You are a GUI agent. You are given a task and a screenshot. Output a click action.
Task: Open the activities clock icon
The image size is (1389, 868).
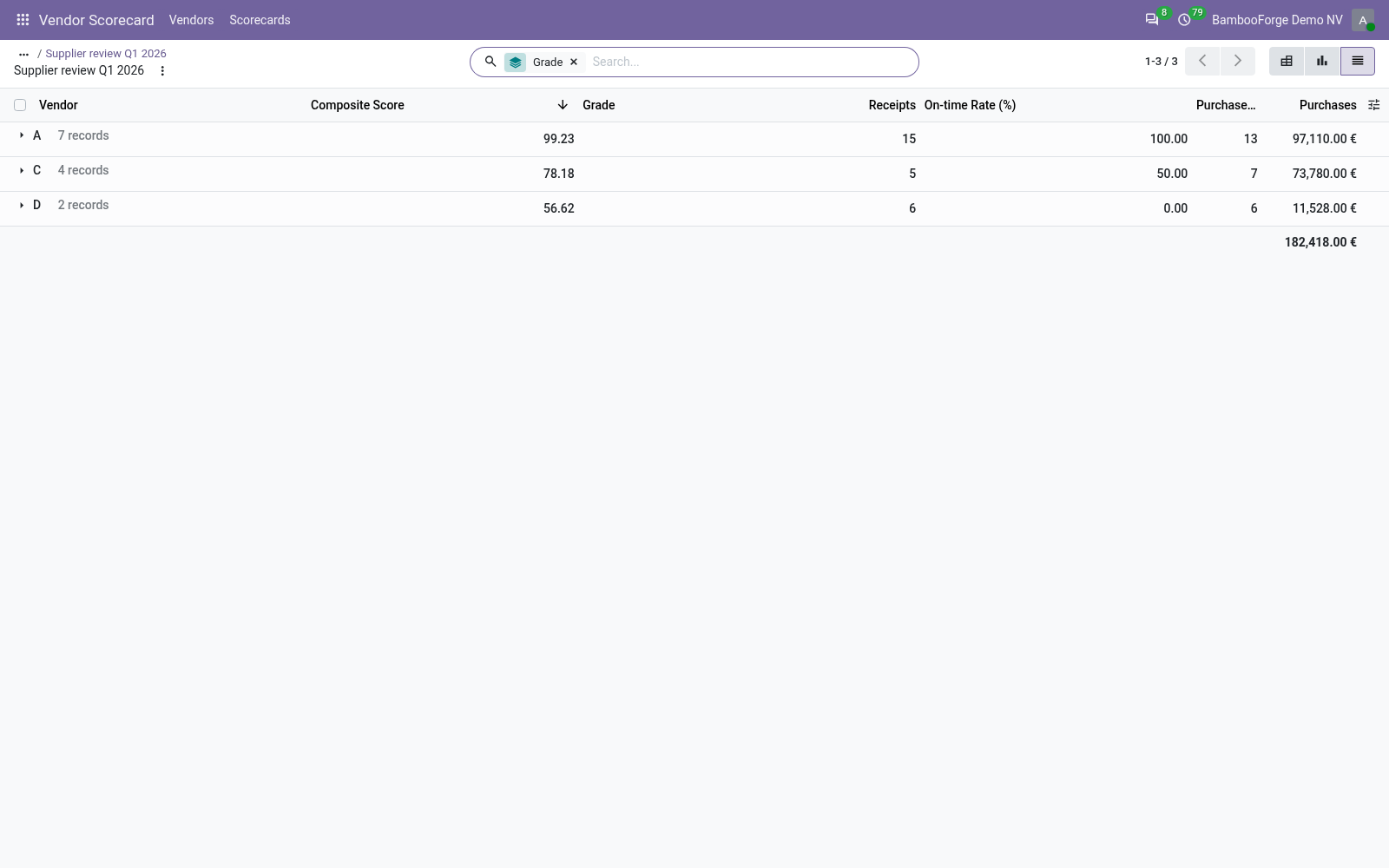click(x=1184, y=19)
